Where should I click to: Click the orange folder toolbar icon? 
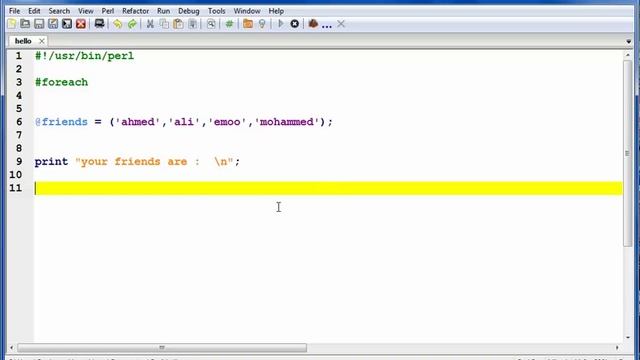[248, 24]
